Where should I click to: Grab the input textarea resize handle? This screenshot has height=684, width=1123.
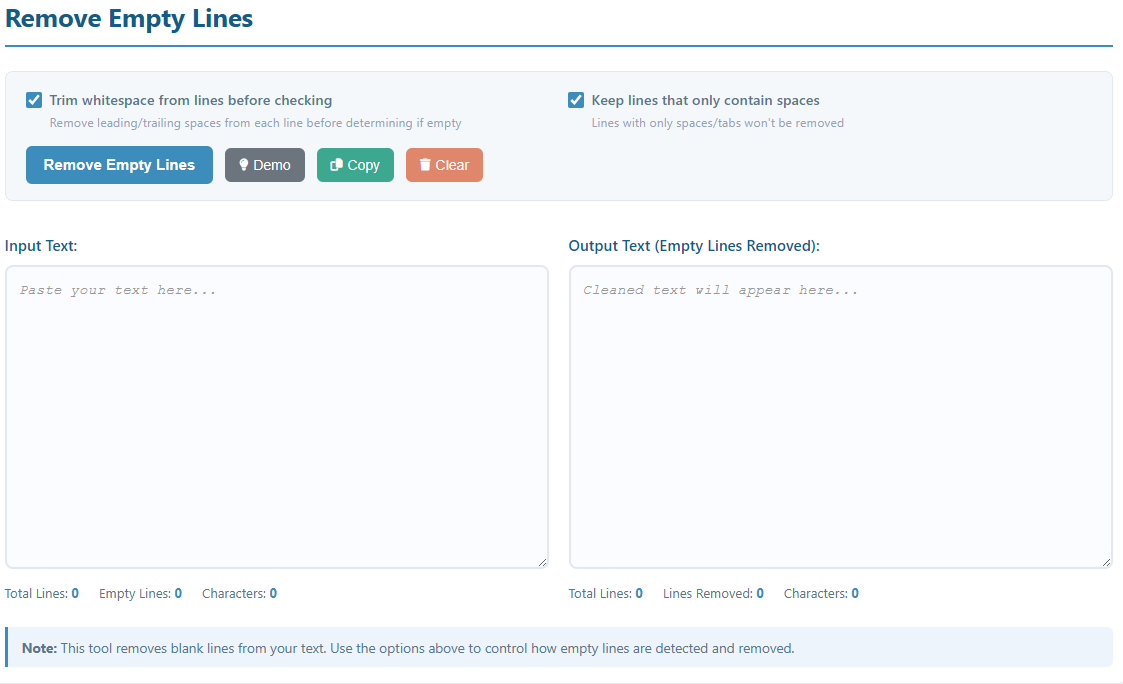[x=541, y=561]
